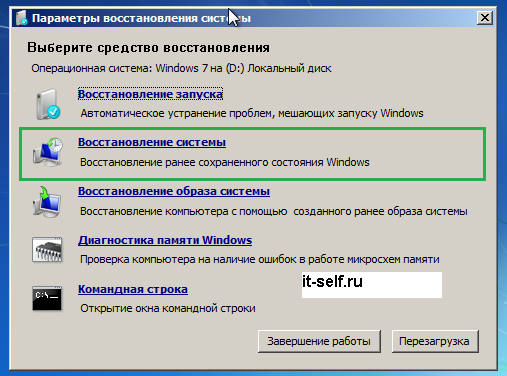Click the Перезагрузка button
507x376 pixels.
(435, 341)
